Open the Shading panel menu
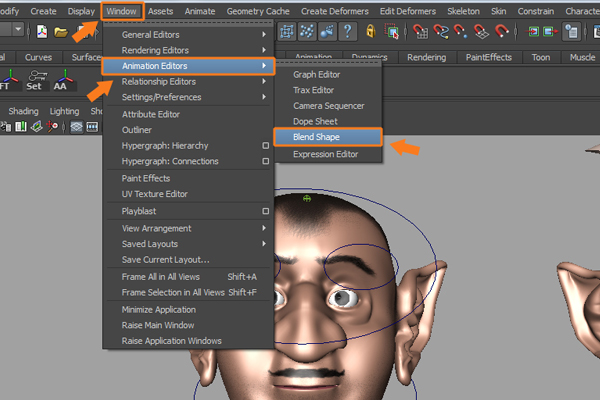The height and width of the screenshot is (400, 600). click(x=23, y=111)
